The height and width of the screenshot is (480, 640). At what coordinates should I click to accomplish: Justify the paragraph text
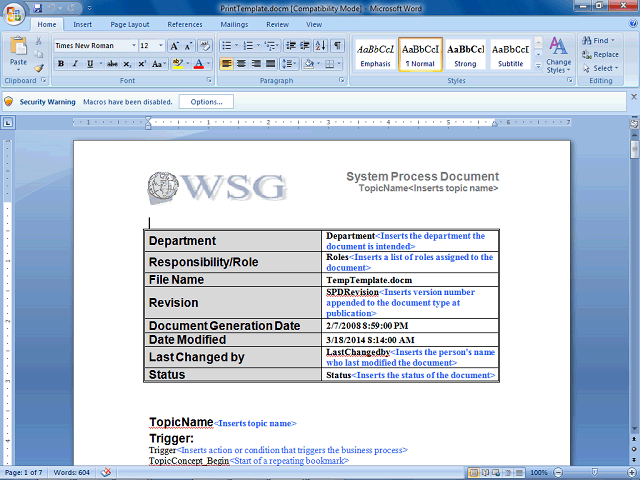point(270,64)
